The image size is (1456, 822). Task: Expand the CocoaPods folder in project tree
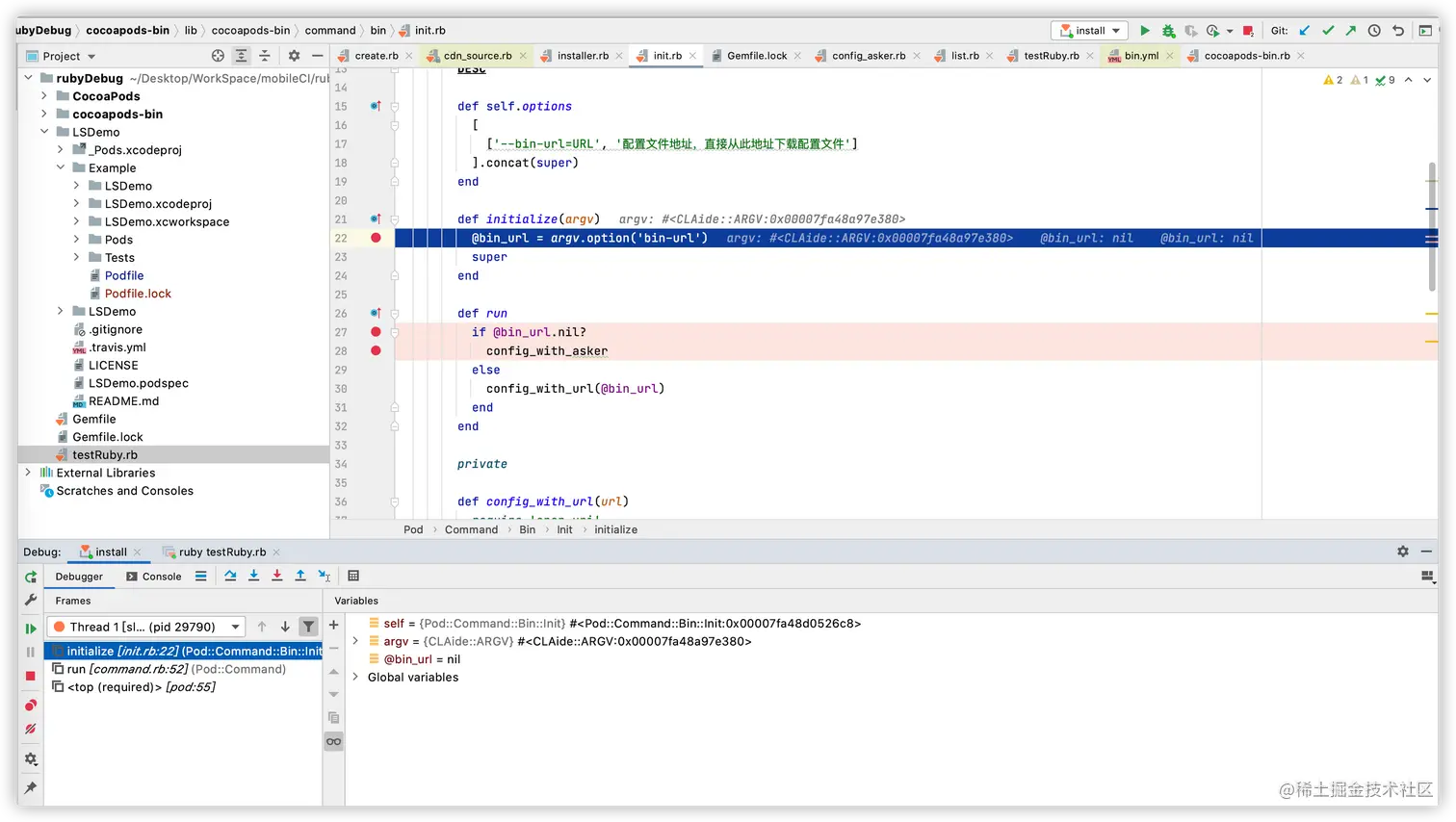click(44, 96)
